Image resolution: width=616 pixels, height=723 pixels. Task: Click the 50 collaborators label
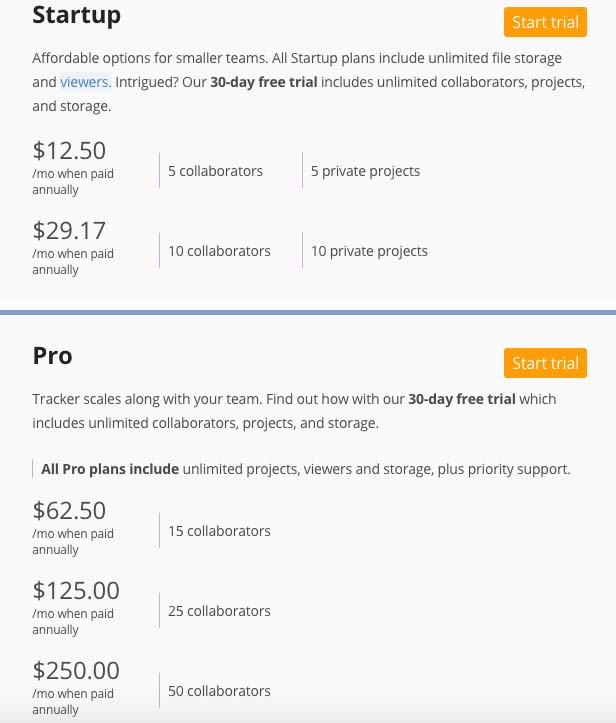pos(219,691)
